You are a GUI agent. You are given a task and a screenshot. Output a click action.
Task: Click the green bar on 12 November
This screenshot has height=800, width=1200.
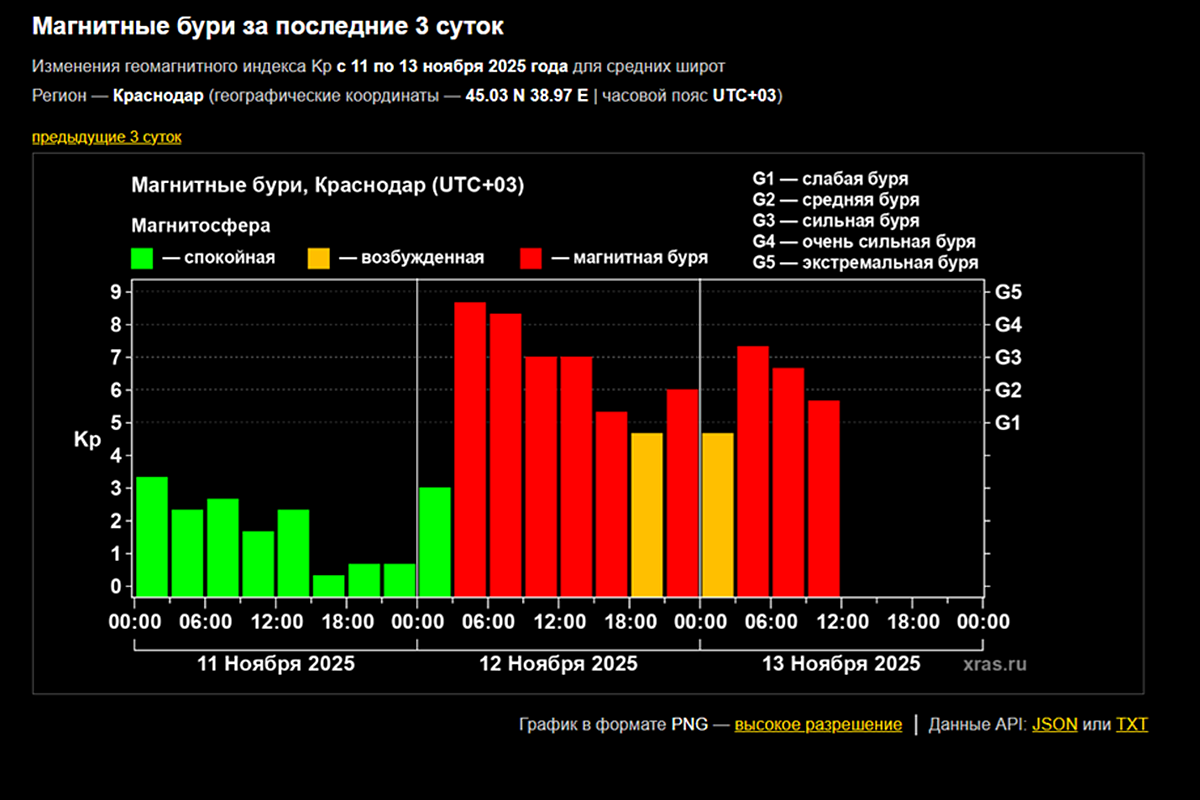tap(435, 541)
